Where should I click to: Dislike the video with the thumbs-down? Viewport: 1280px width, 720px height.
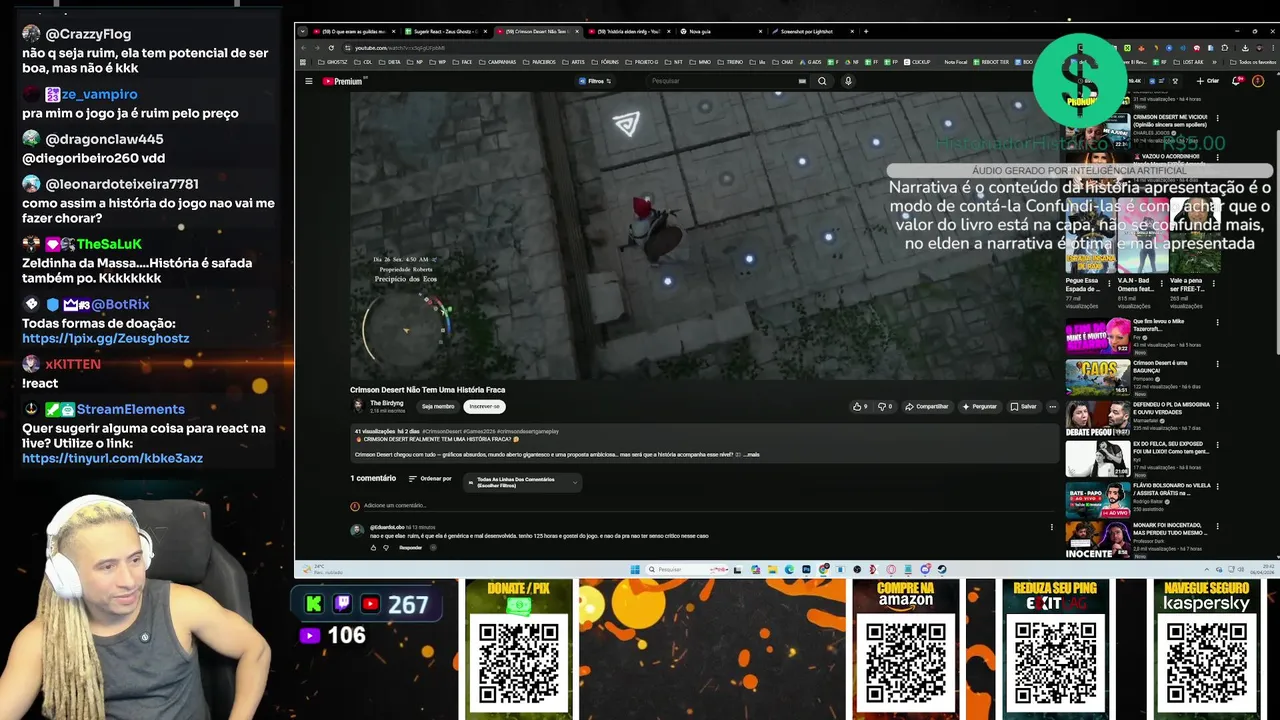coord(885,407)
